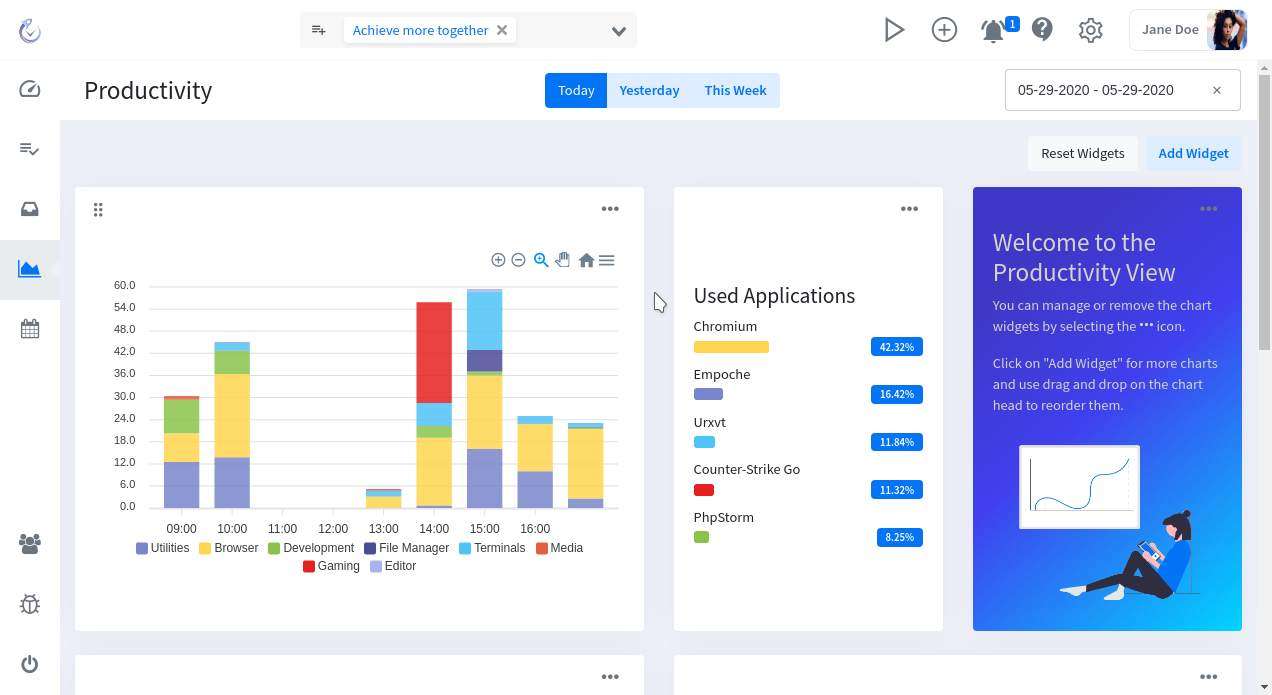Open the users group sidebar icon
Screen dimensions: 1272x695
click(30, 544)
